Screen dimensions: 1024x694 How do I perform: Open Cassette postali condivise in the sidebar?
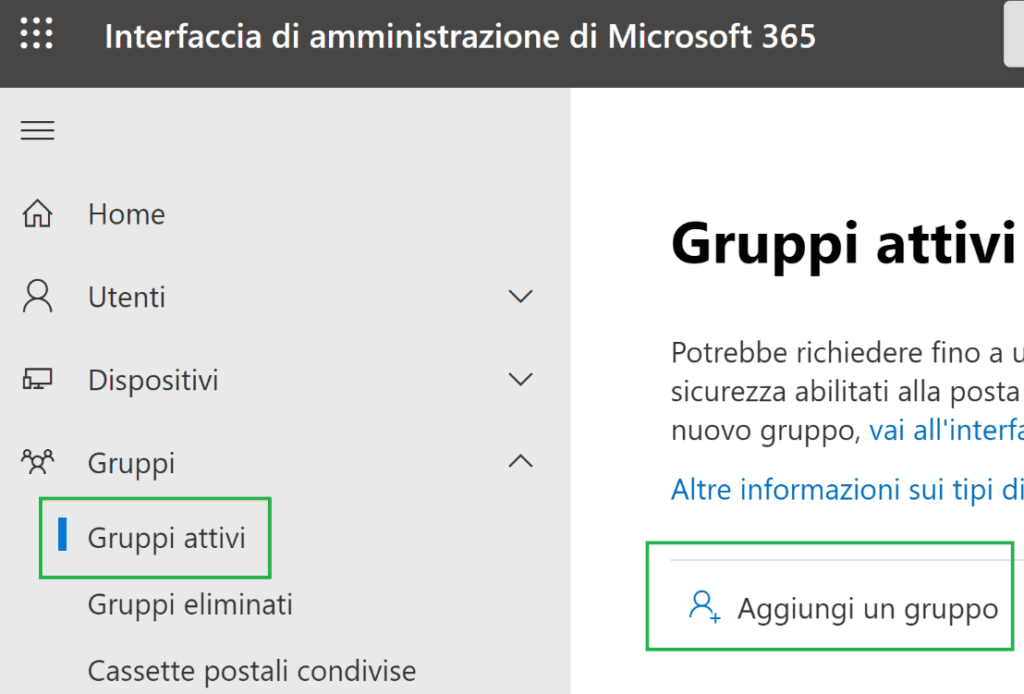(252, 671)
